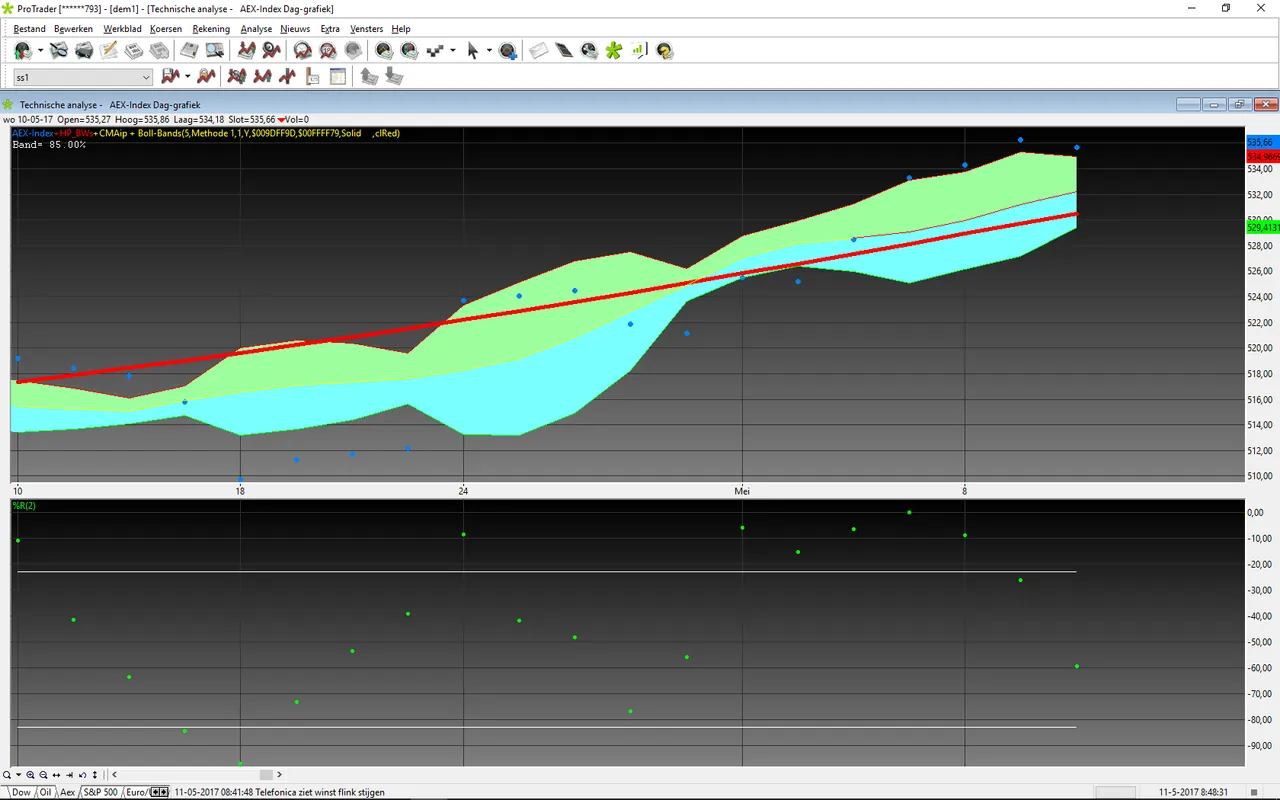
Task: Click the grey down arrow icon
Action: pos(394,76)
